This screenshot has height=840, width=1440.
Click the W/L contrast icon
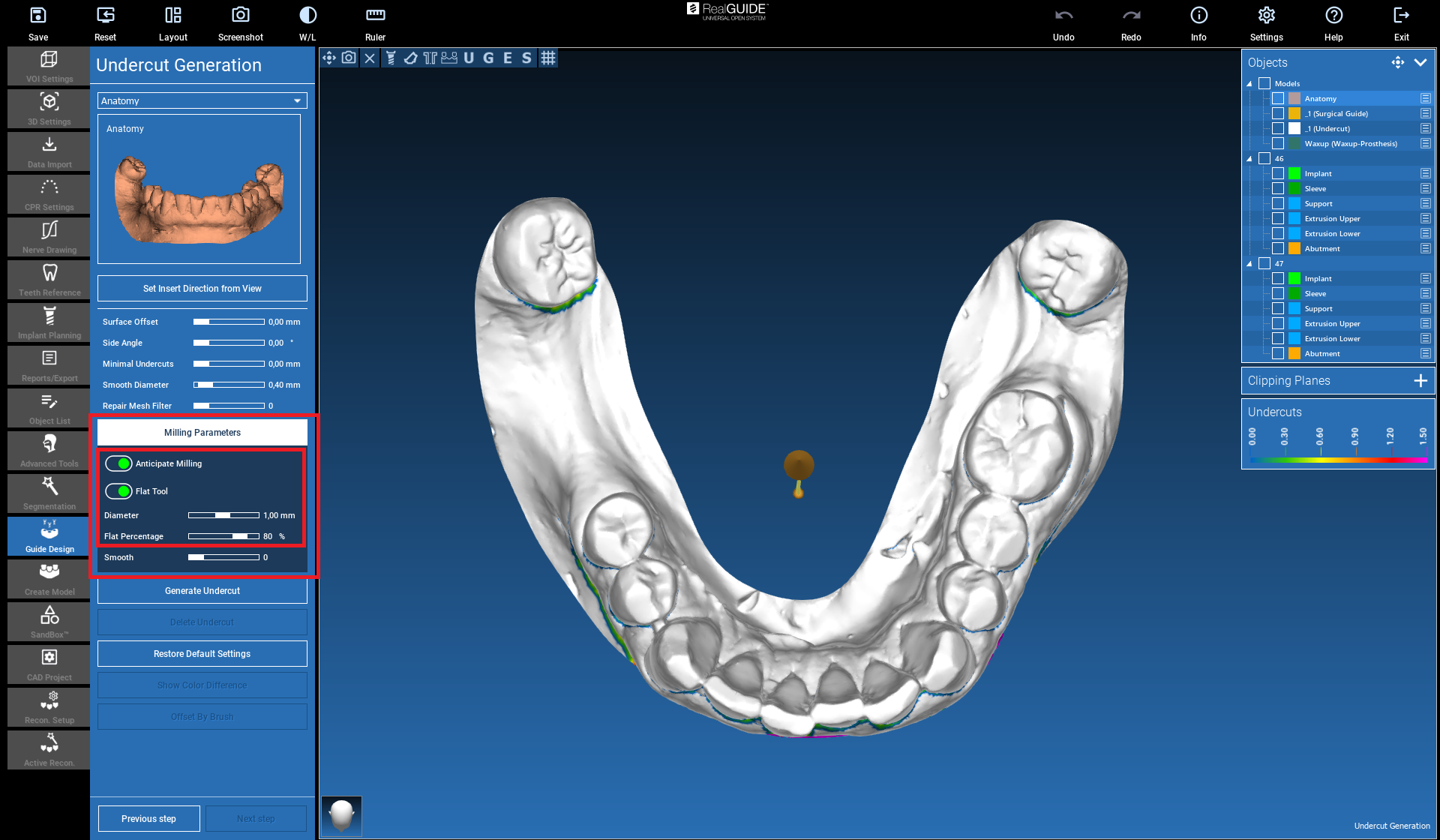[x=307, y=22]
